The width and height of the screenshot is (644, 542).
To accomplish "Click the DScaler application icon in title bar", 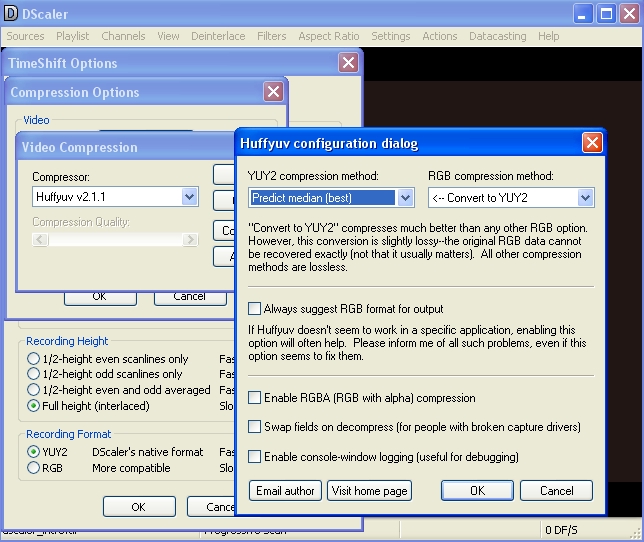I will 11,14.
